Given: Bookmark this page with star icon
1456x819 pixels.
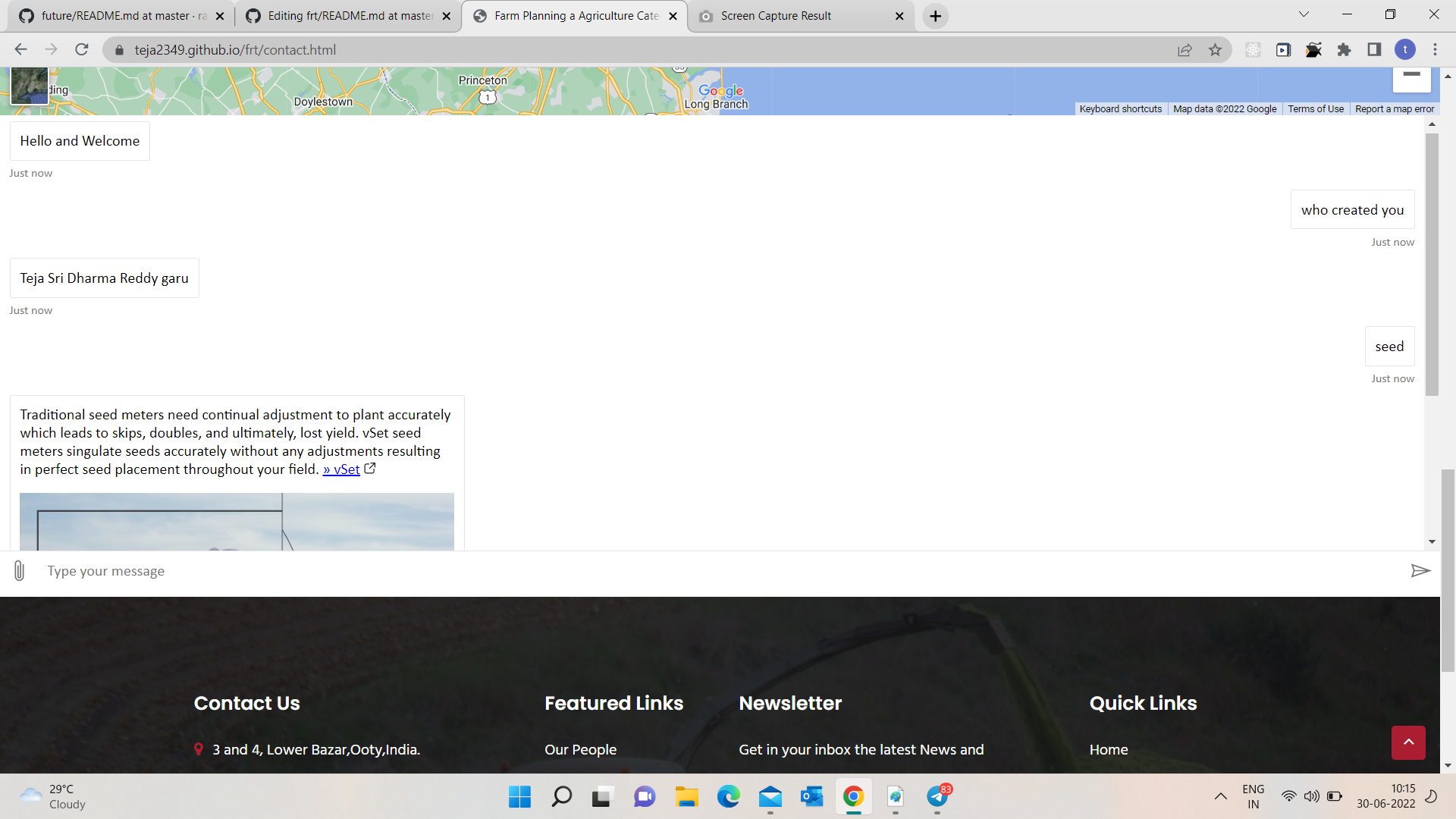Looking at the screenshot, I should pyautogui.click(x=1215, y=50).
